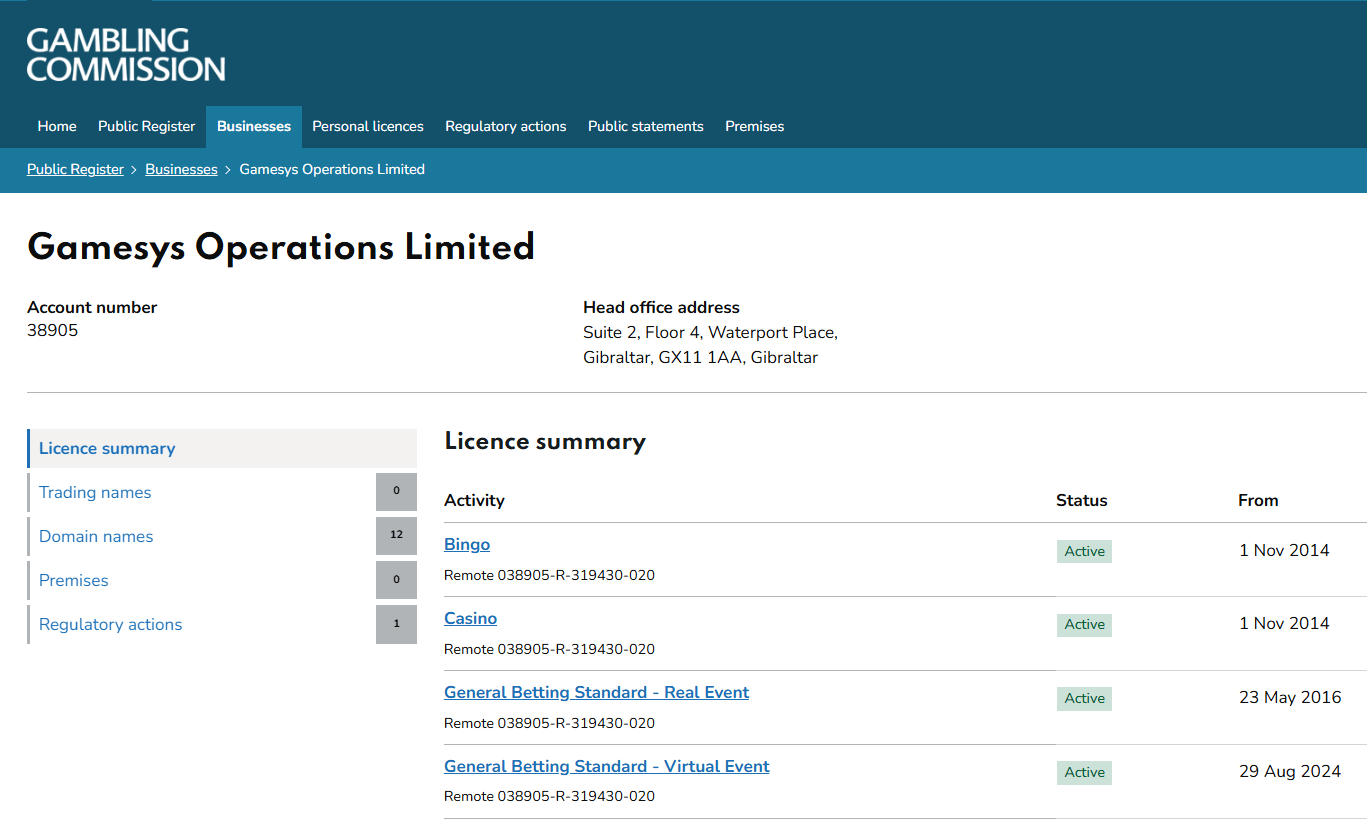
Task: Go to Public statements page
Action: (646, 126)
